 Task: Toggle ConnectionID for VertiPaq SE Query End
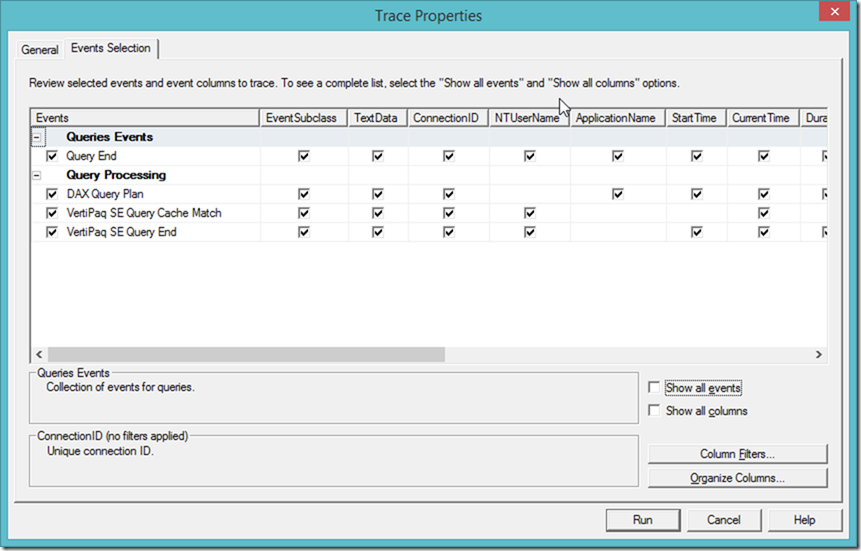pos(449,232)
